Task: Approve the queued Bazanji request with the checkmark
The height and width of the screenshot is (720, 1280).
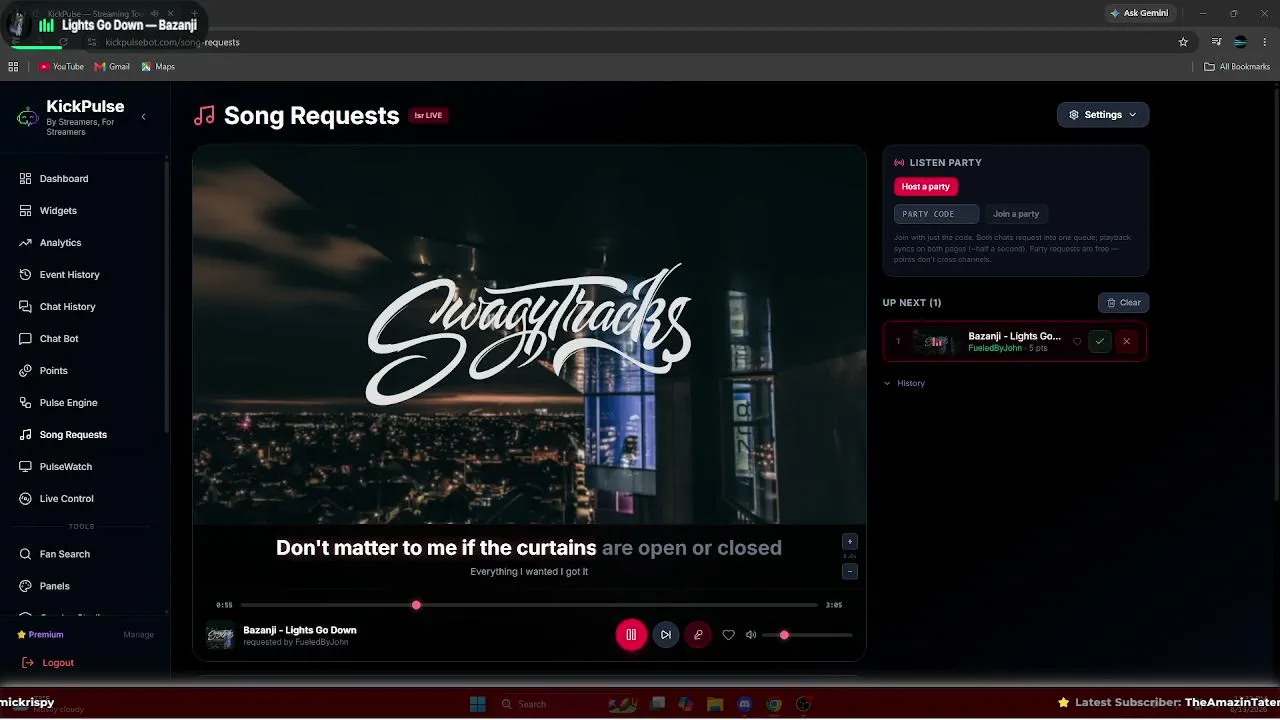Action: [x=1100, y=342]
